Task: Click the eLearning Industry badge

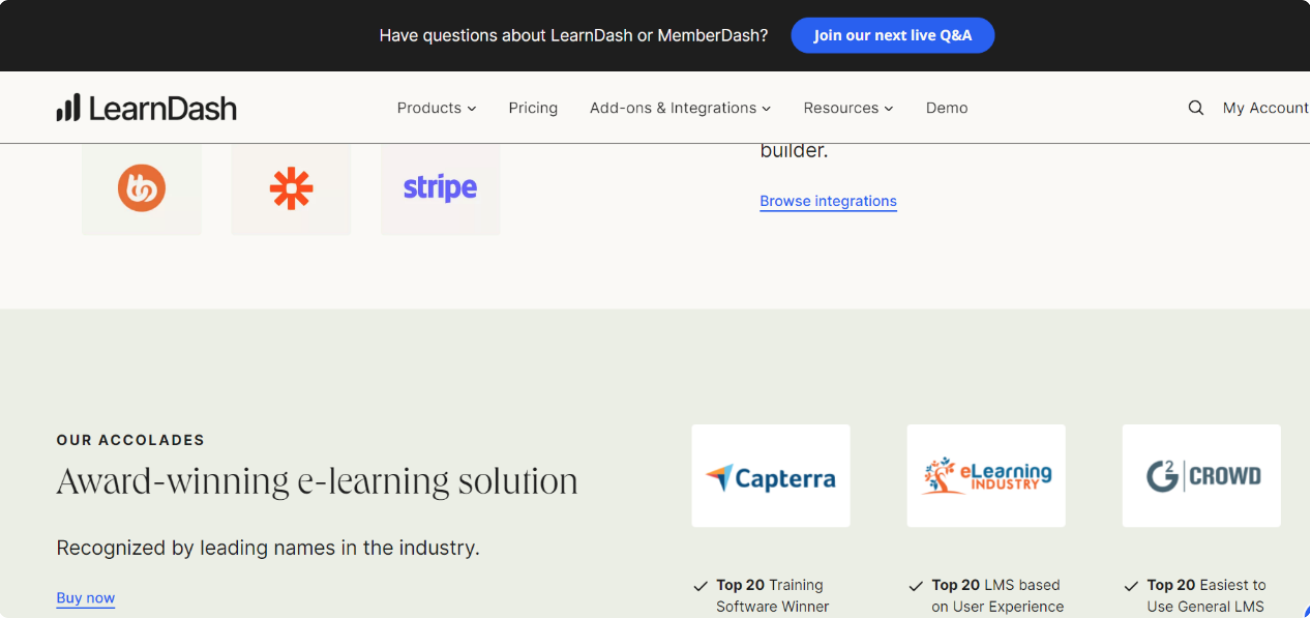Action: (985, 475)
